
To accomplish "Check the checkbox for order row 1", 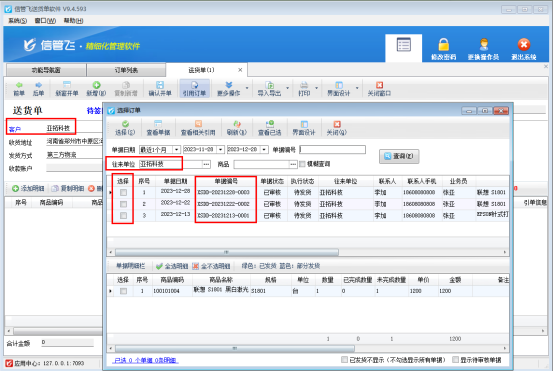I will coord(123,193).
